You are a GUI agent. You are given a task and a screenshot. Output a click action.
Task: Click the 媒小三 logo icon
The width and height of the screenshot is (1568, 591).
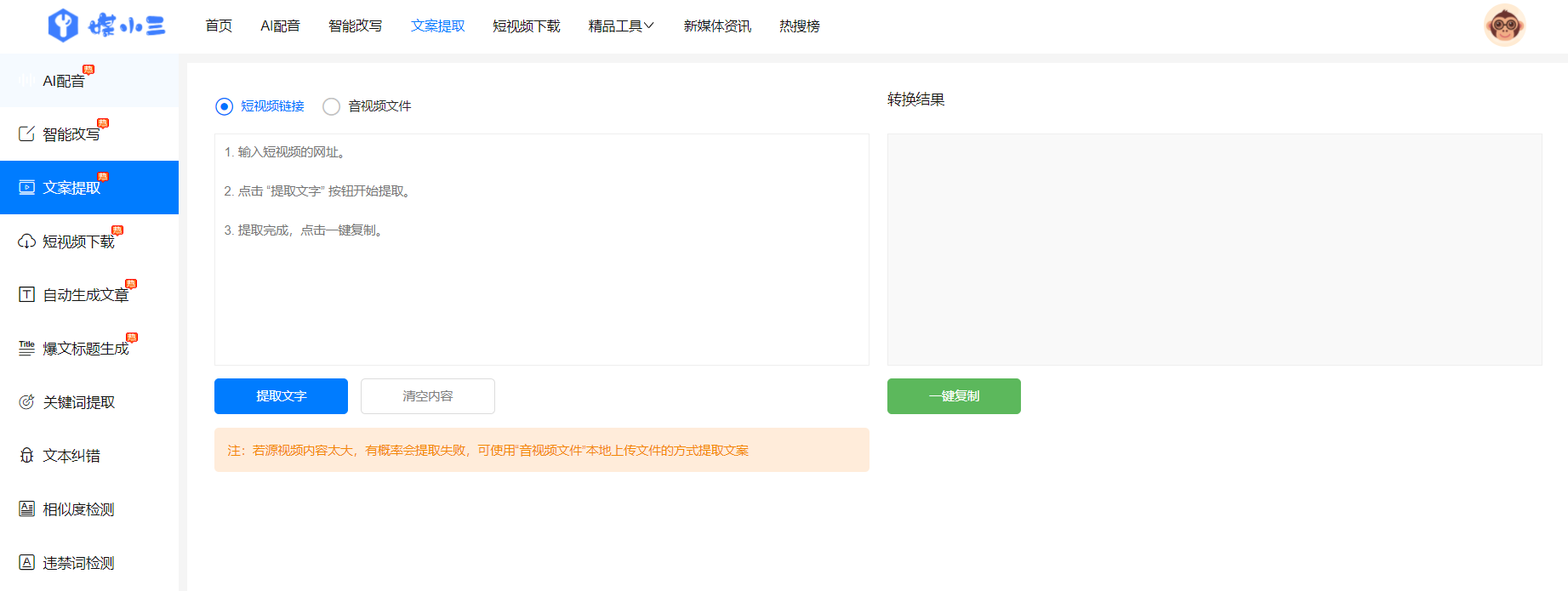click(63, 26)
